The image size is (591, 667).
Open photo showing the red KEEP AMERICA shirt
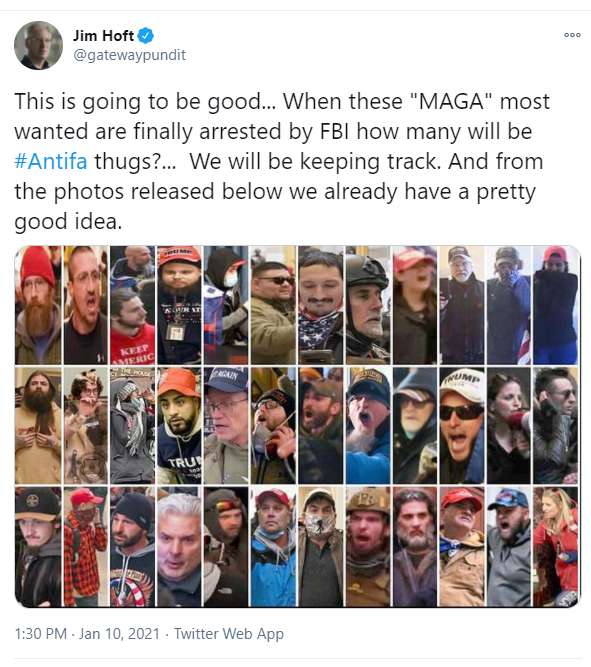[132, 305]
